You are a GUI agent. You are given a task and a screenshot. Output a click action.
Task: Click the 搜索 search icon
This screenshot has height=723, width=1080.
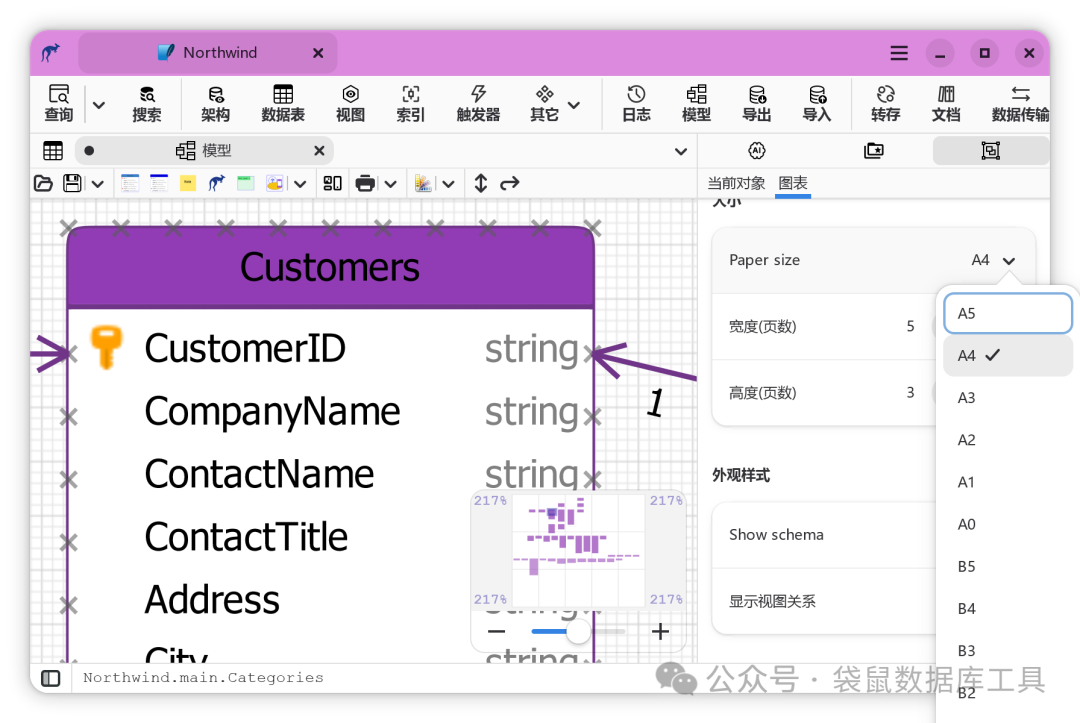(147, 103)
